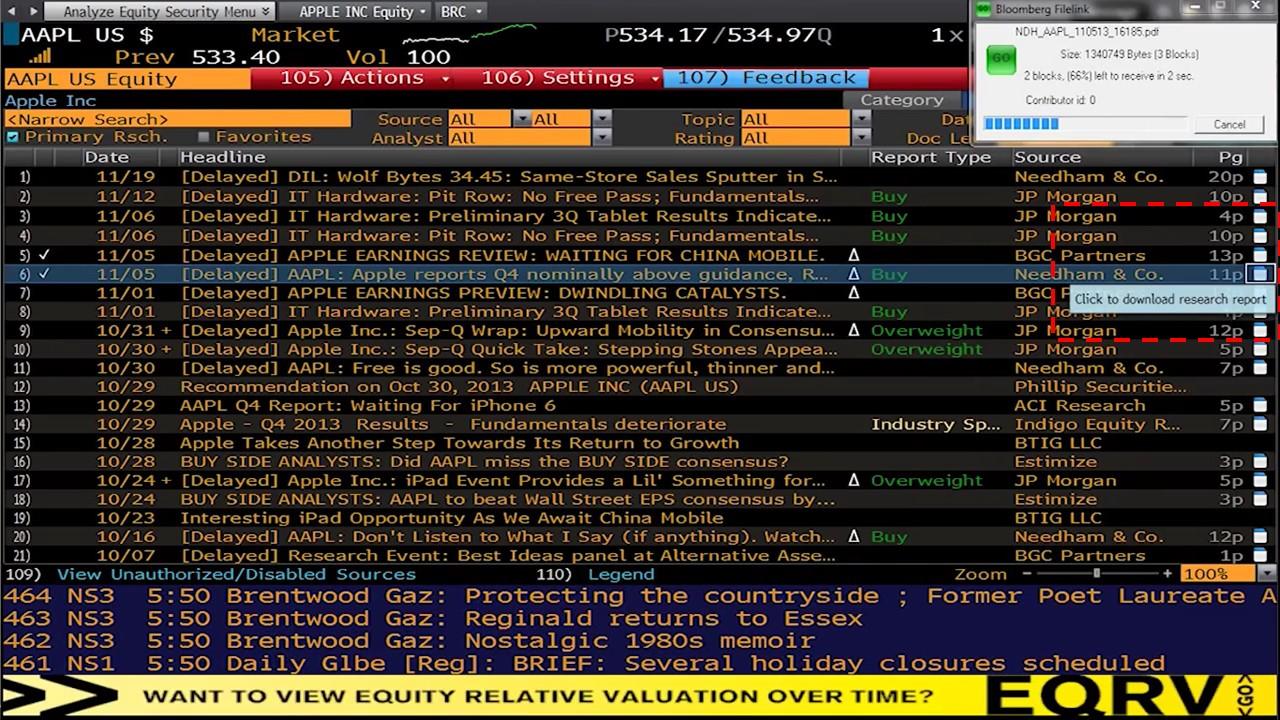Open the Rating All dropdown
Screen dimensions: 1280x720
(x=861, y=139)
